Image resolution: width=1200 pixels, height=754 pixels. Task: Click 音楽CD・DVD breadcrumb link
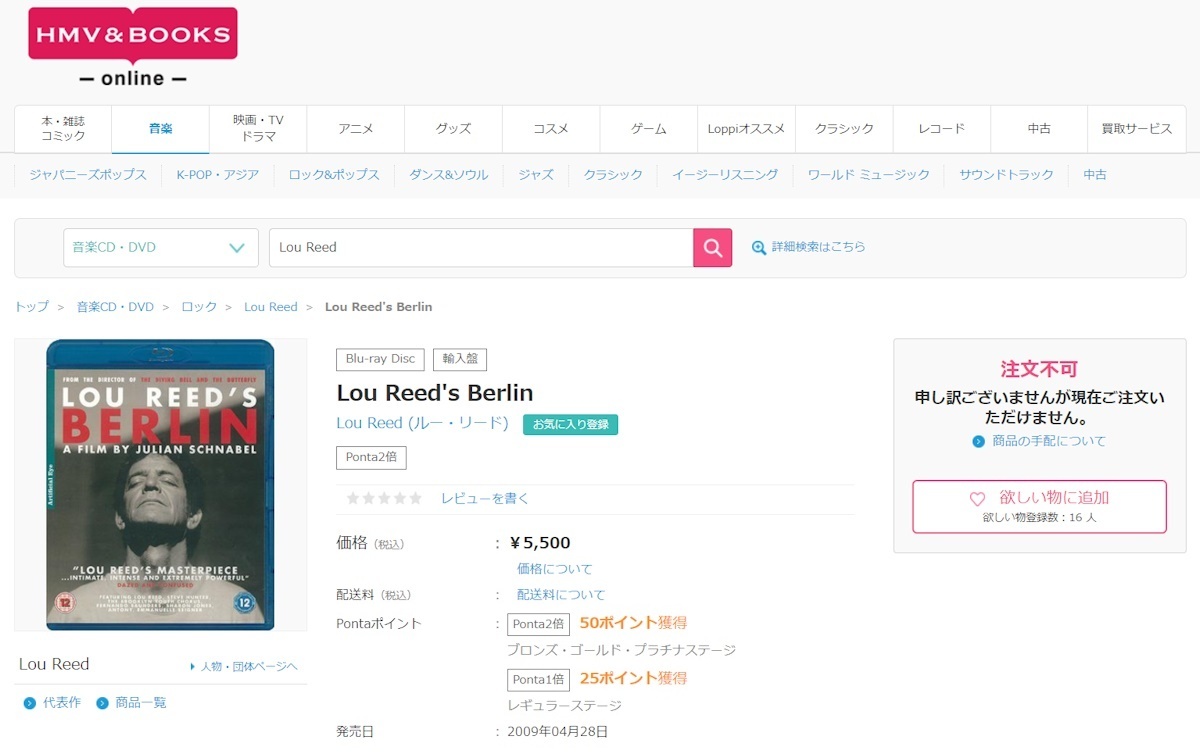pyautogui.click(x=115, y=307)
